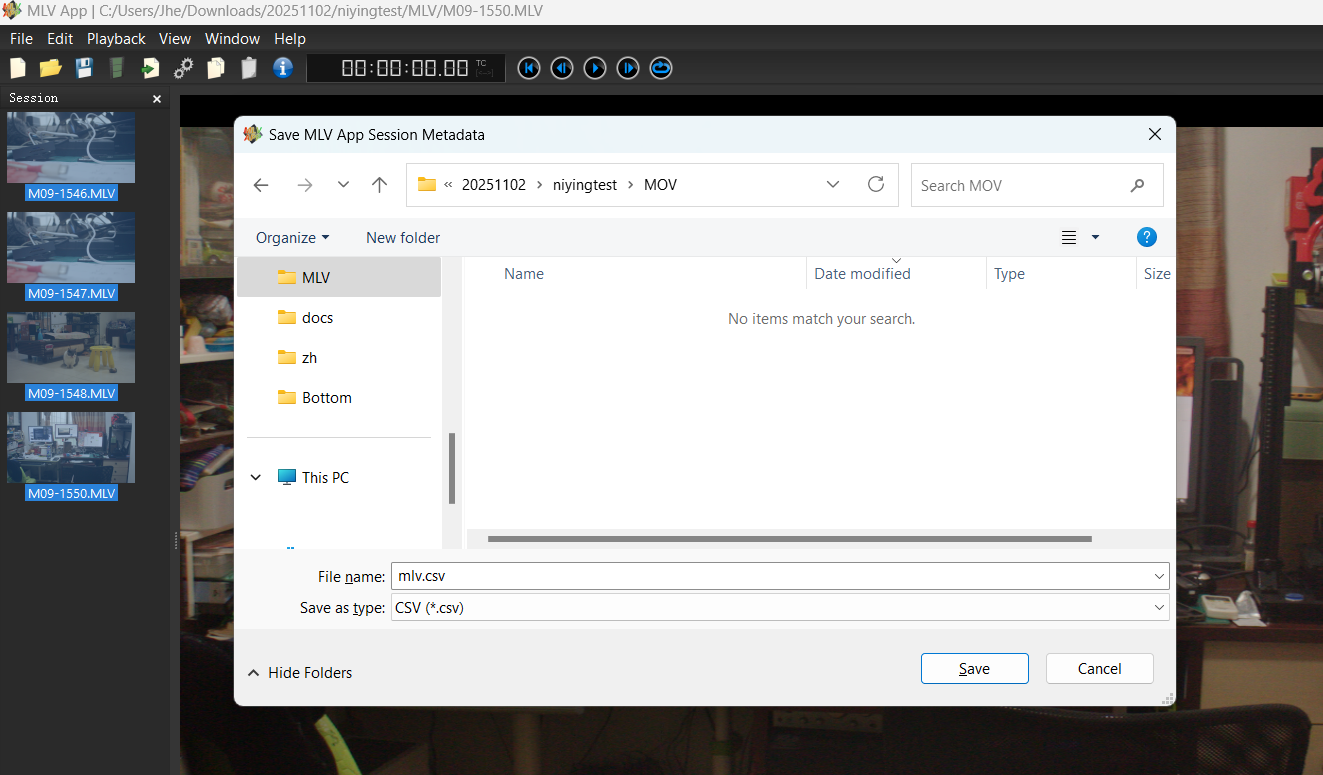Select the M09-1548.MLV clip thumbnail

click(71, 348)
